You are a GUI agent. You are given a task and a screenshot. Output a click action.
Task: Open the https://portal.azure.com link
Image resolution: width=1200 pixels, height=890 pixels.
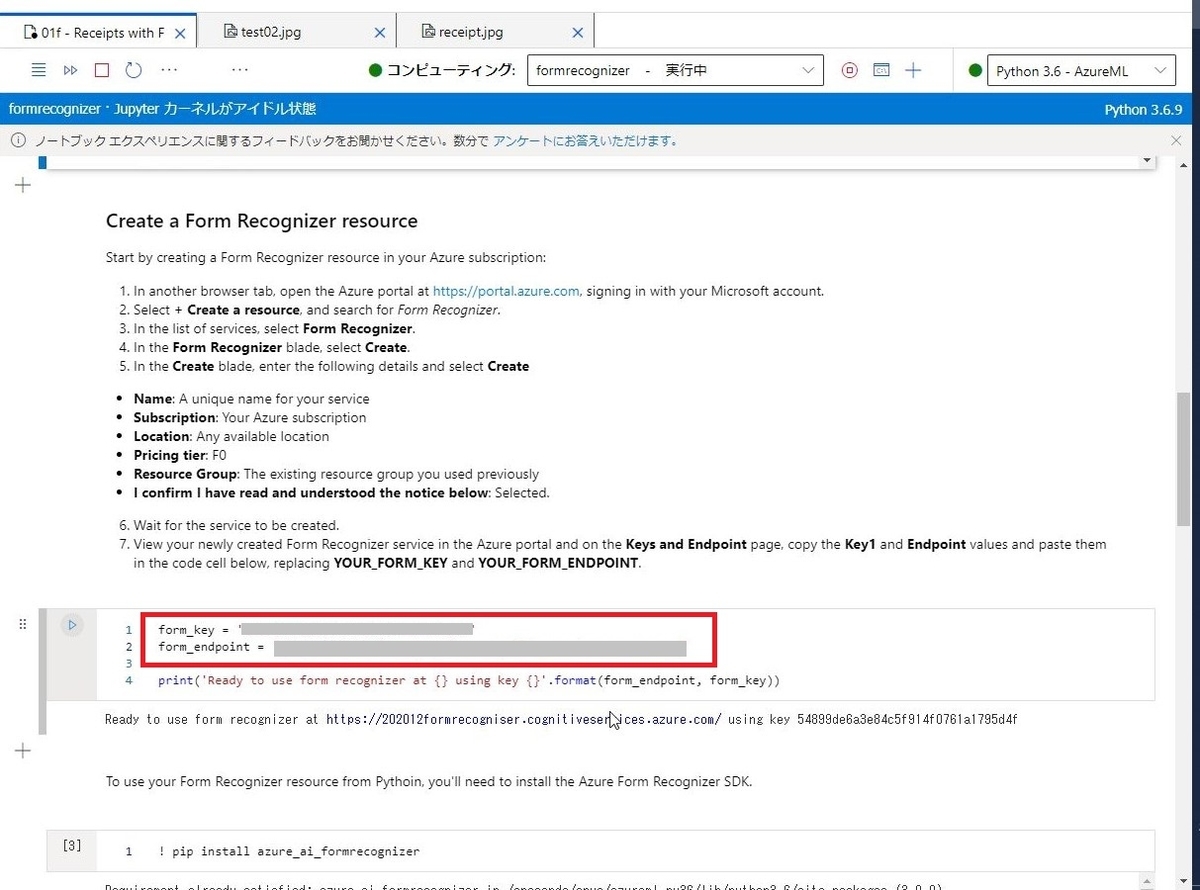506,291
